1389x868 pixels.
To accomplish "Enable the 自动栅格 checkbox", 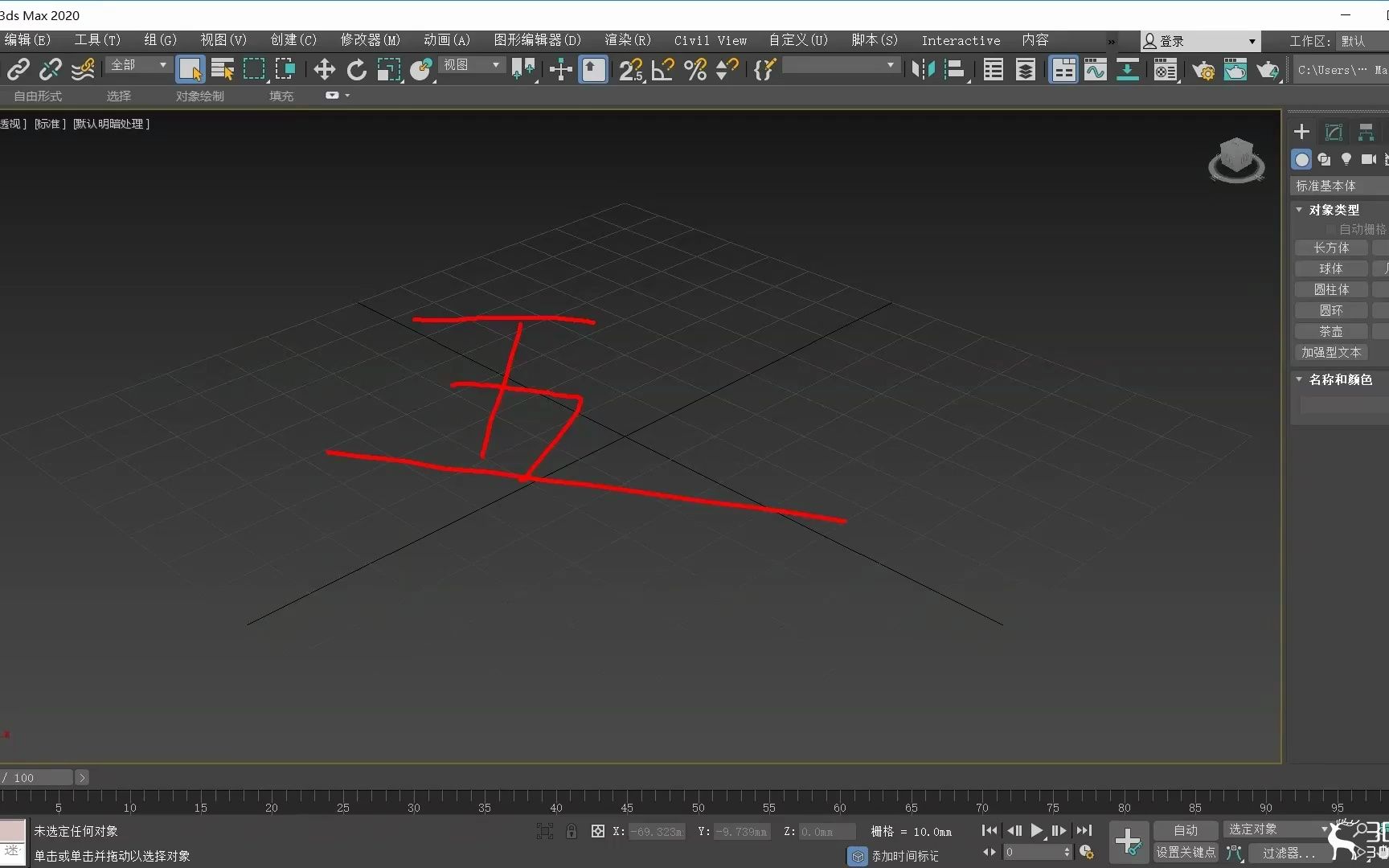I will pos(1330,229).
